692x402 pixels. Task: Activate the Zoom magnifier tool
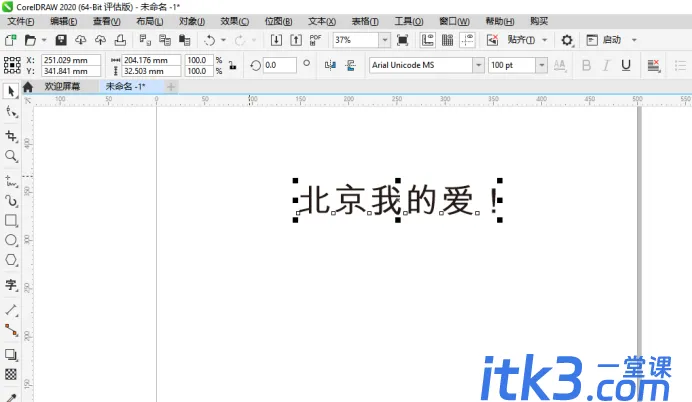click(x=11, y=156)
